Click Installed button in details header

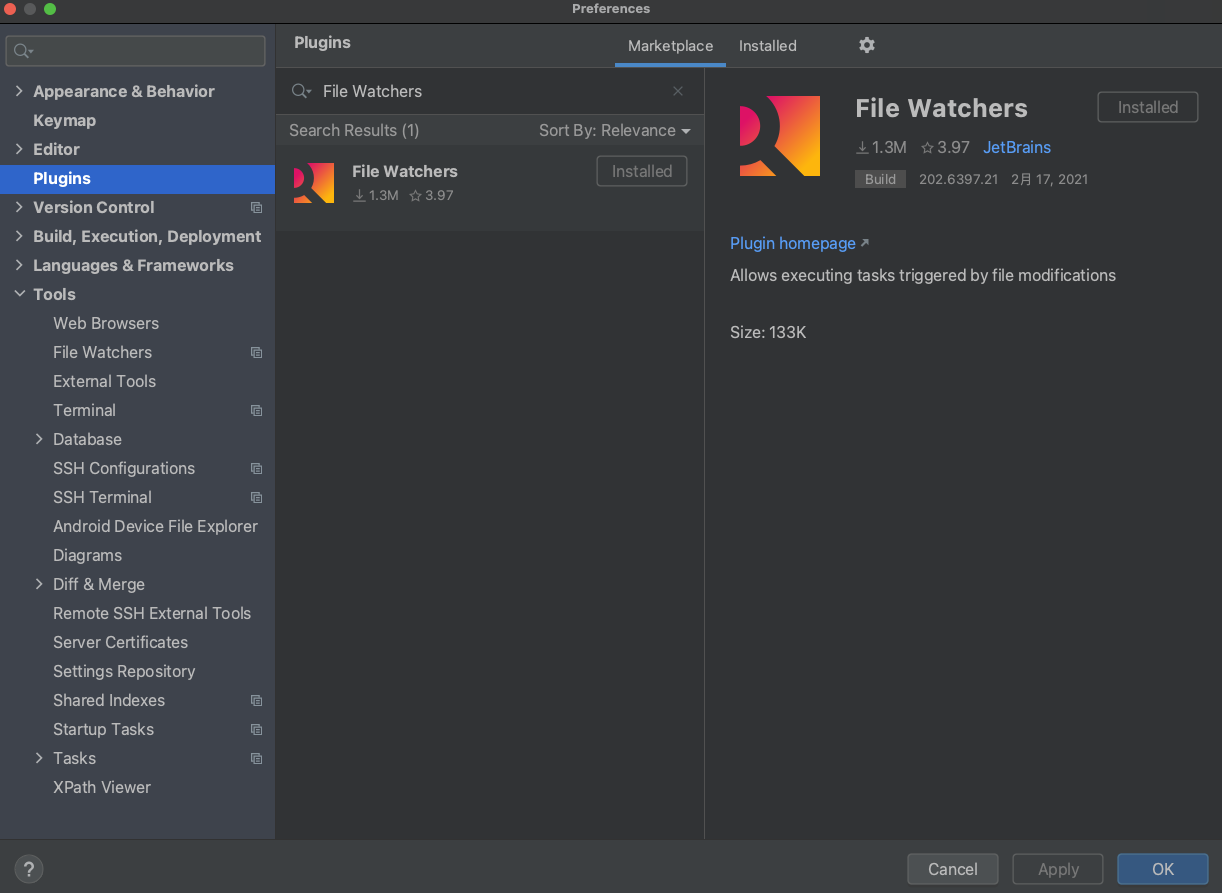point(1148,107)
